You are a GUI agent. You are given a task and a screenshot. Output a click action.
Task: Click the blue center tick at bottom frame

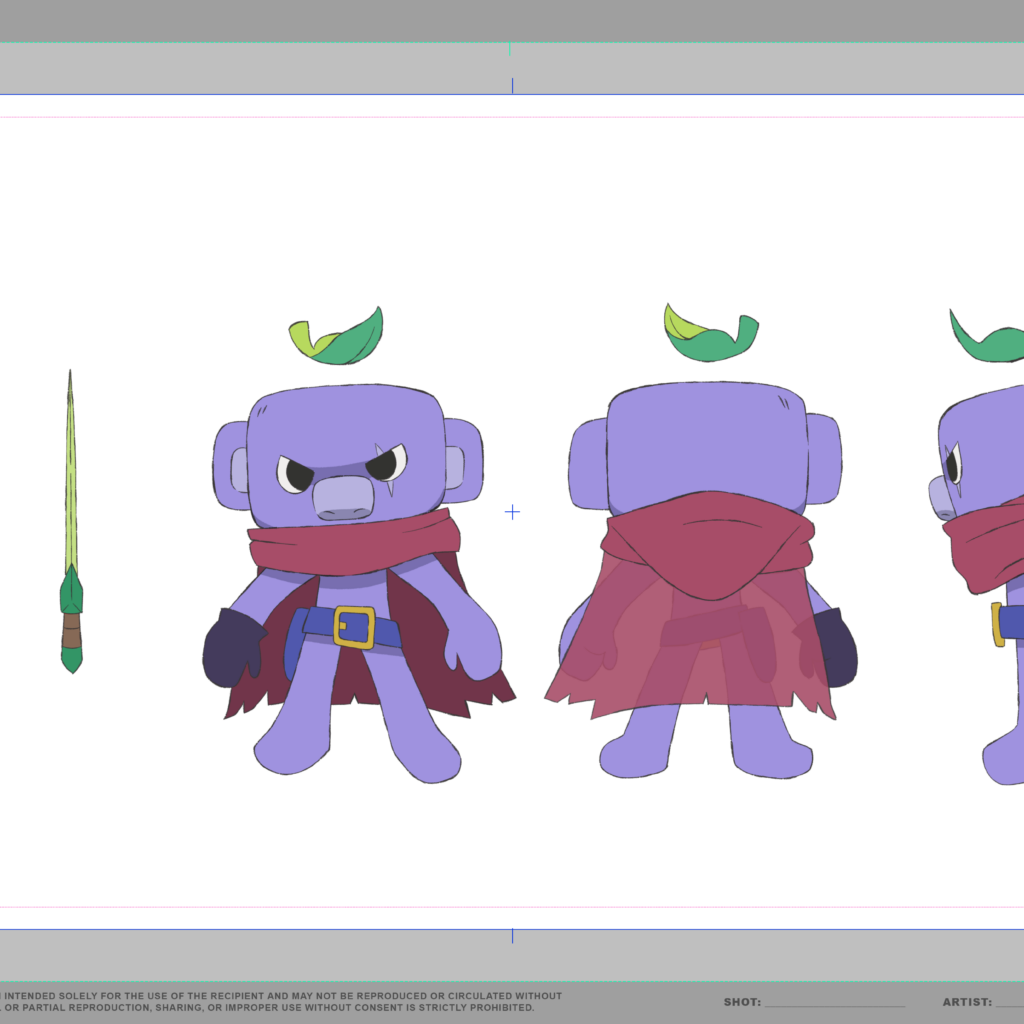click(x=513, y=936)
